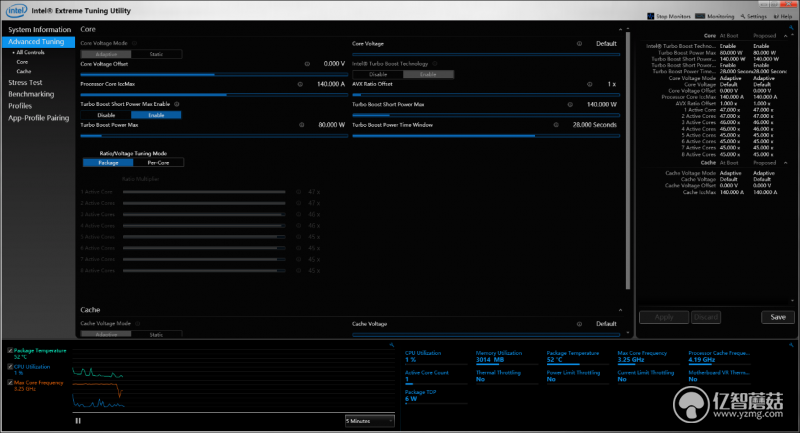Click the 140.000 A Processor Core IccMax value
This screenshot has width=800, height=433.
pos(331,84)
